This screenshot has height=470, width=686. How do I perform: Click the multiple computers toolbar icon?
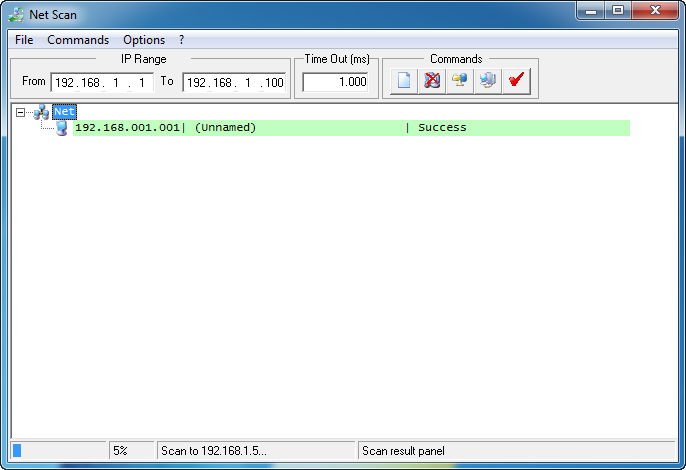point(488,81)
